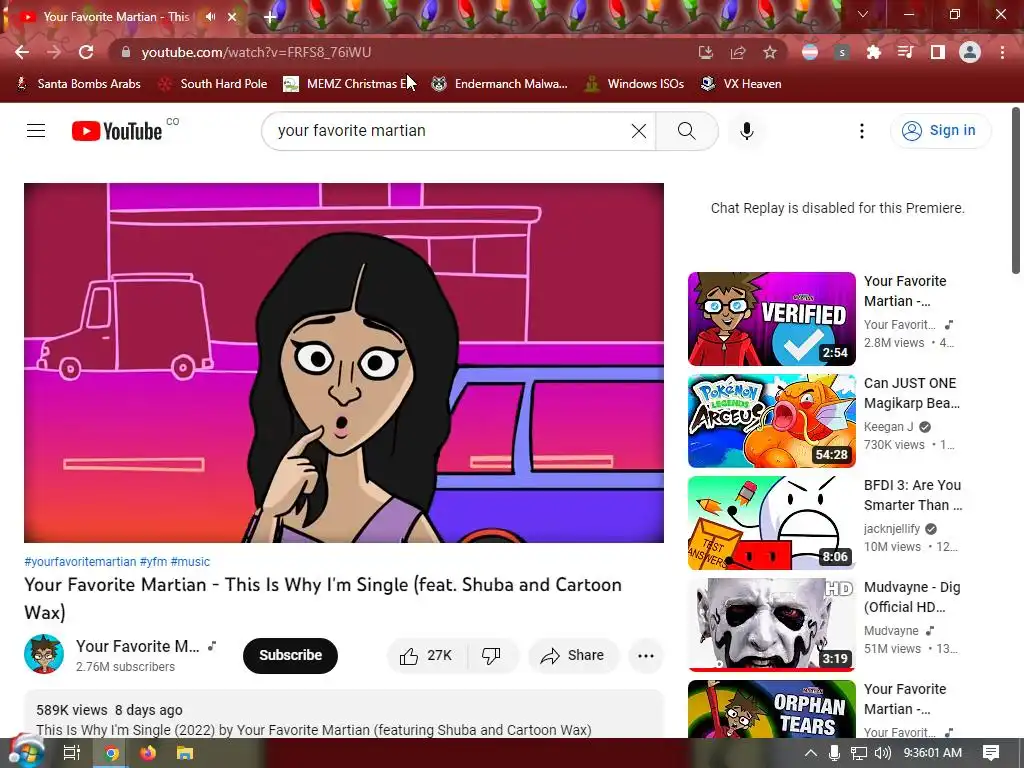Close the Your Favorite Martian tab
Viewport: 1024px width, 768px height.
click(232, 17)
